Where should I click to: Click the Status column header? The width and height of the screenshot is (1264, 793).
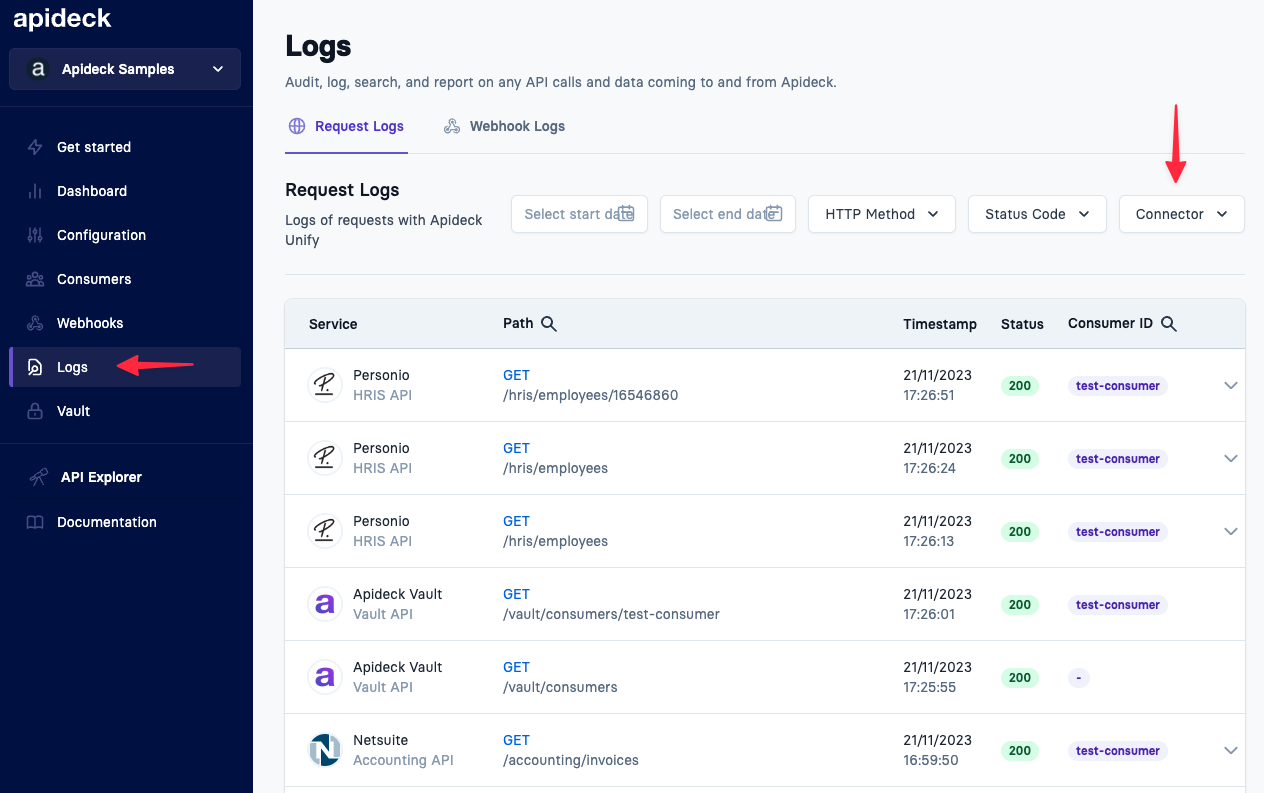tap(1022, 324)
